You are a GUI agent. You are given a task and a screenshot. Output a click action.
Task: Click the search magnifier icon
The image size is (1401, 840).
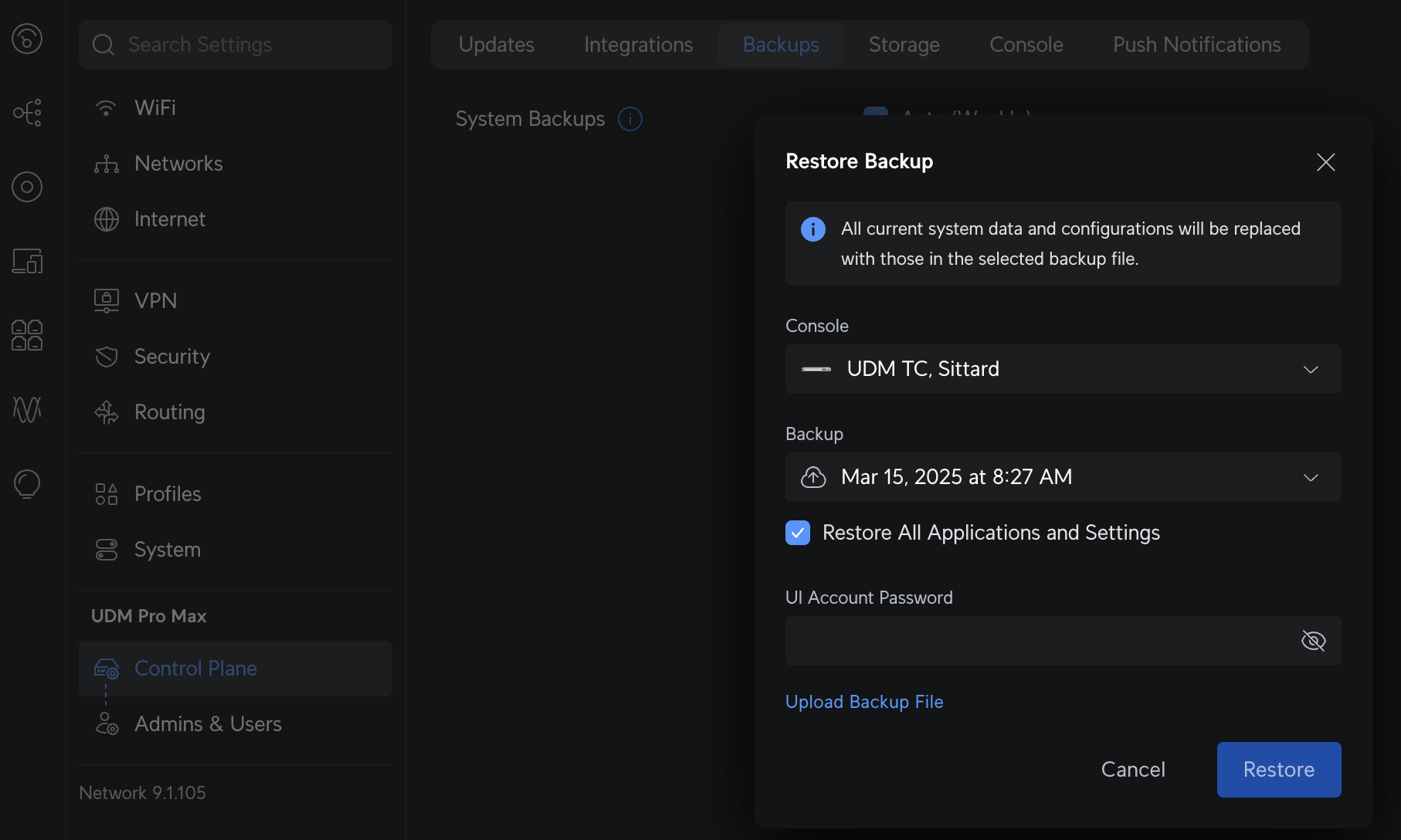pos(103,45)
